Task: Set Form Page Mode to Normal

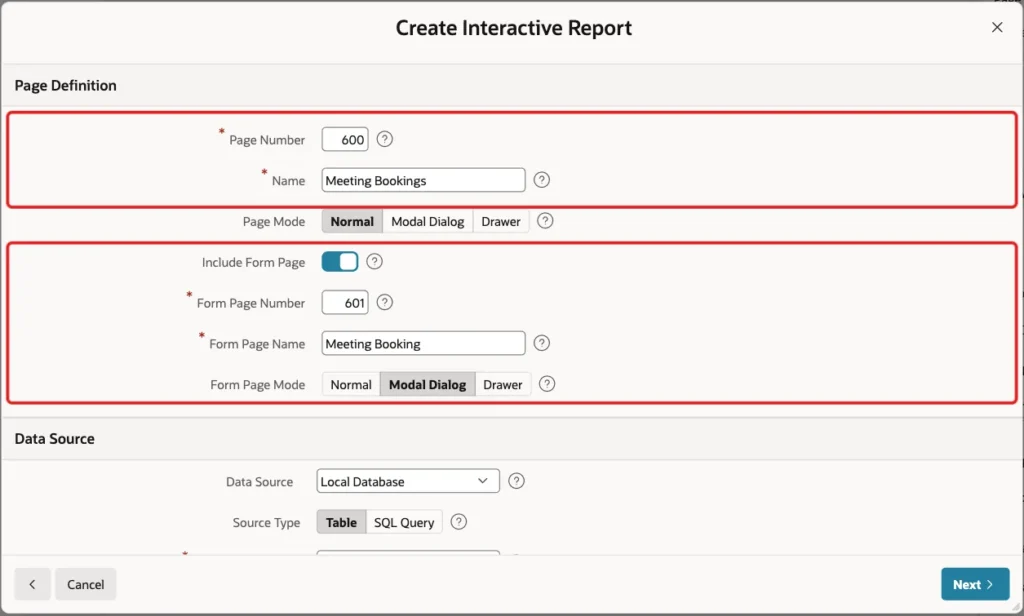Action: click(x=351, y=385)
